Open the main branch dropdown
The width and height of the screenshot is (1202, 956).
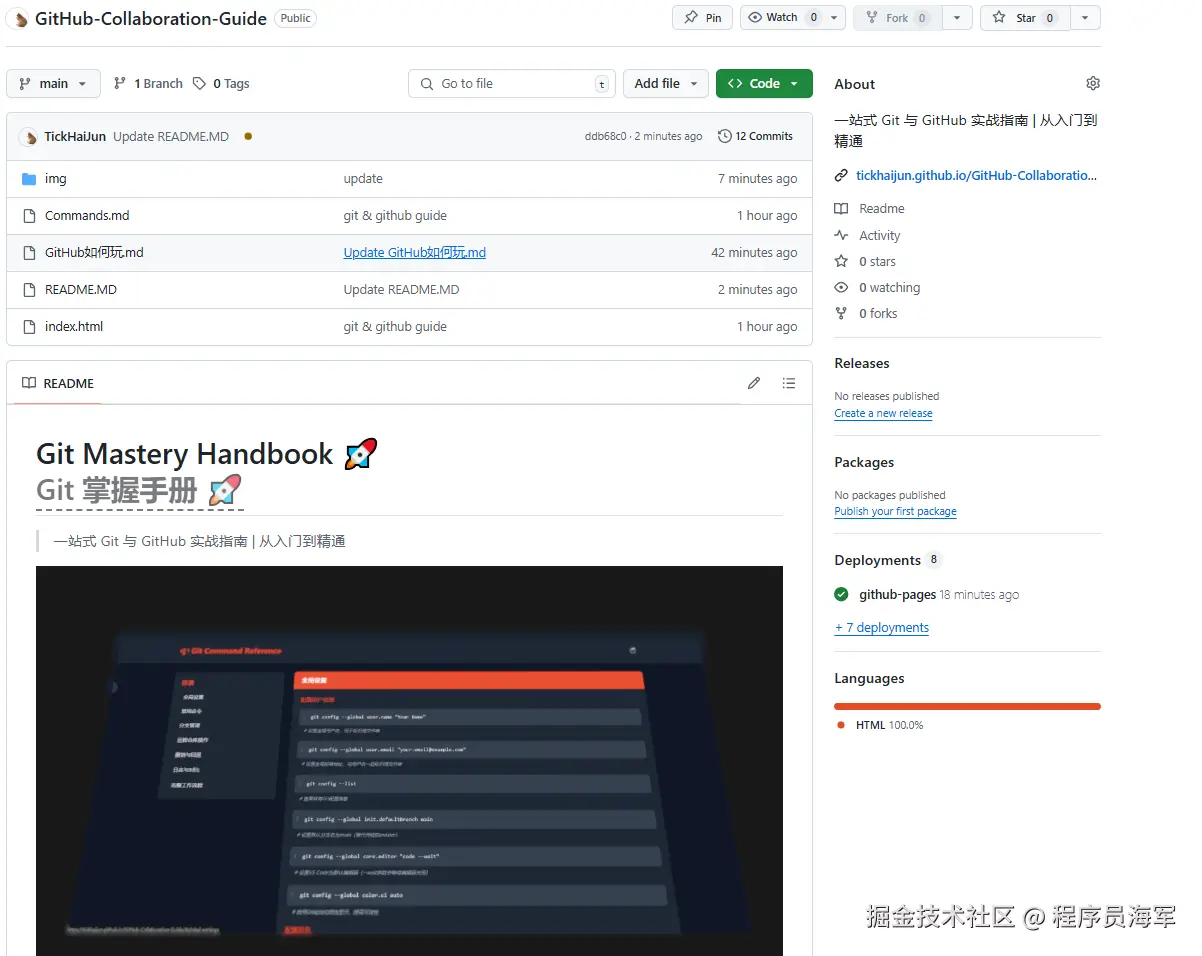coord(53,83)
